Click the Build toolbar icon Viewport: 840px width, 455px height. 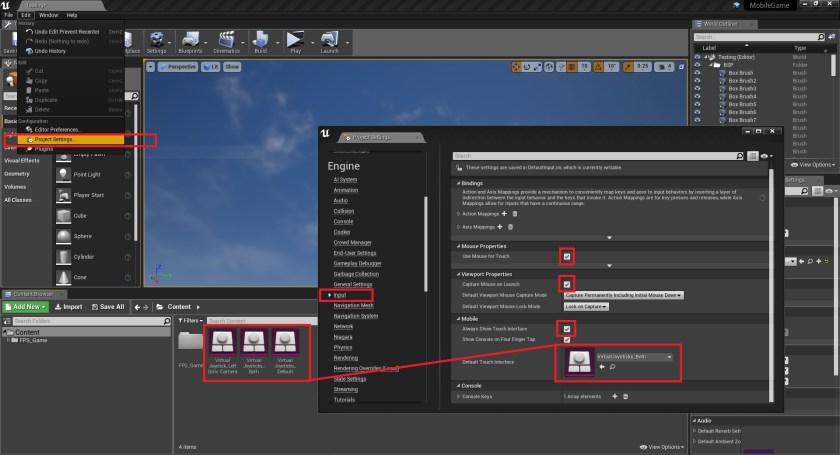pos(261,40)
